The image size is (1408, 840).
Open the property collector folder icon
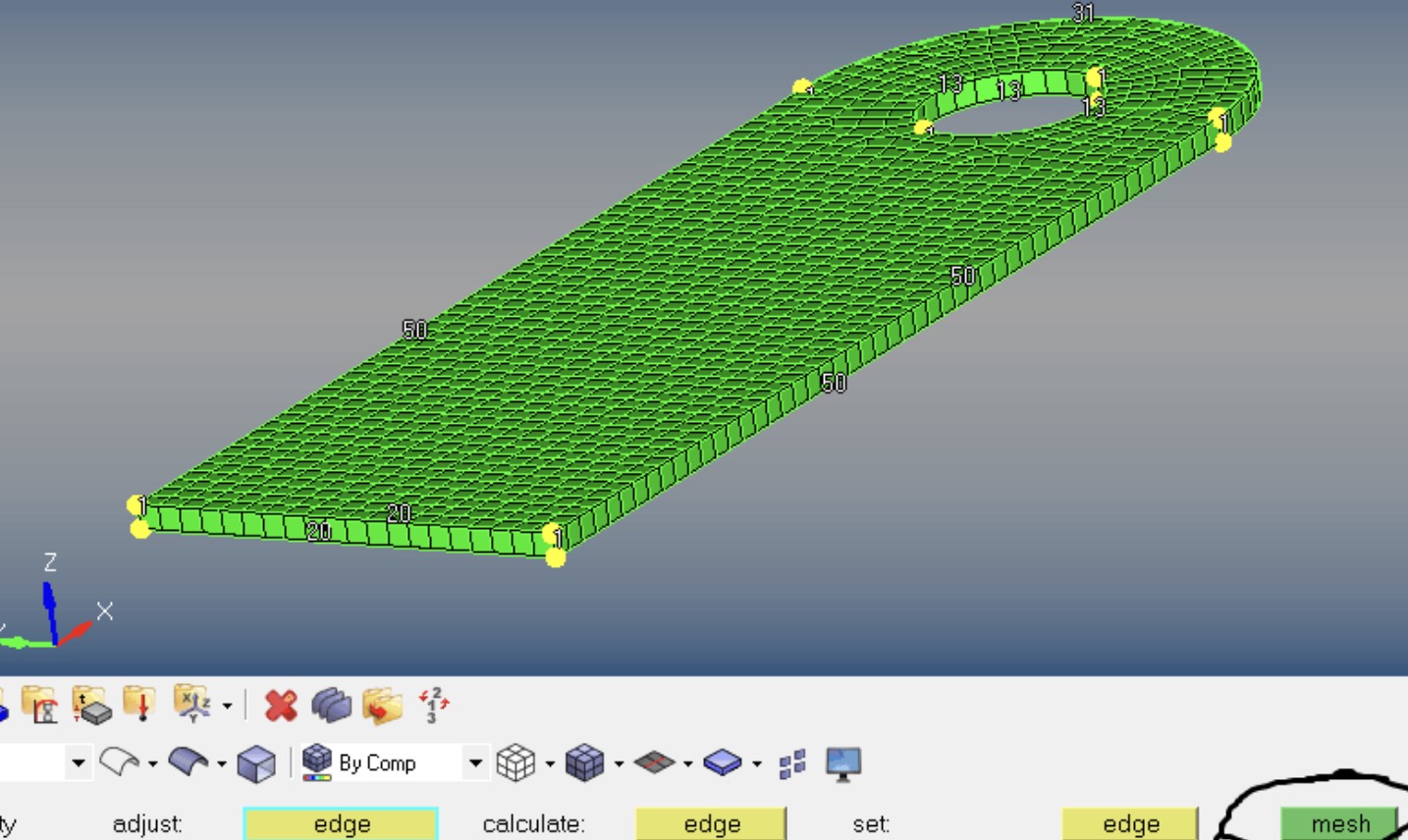pos(90,705)
